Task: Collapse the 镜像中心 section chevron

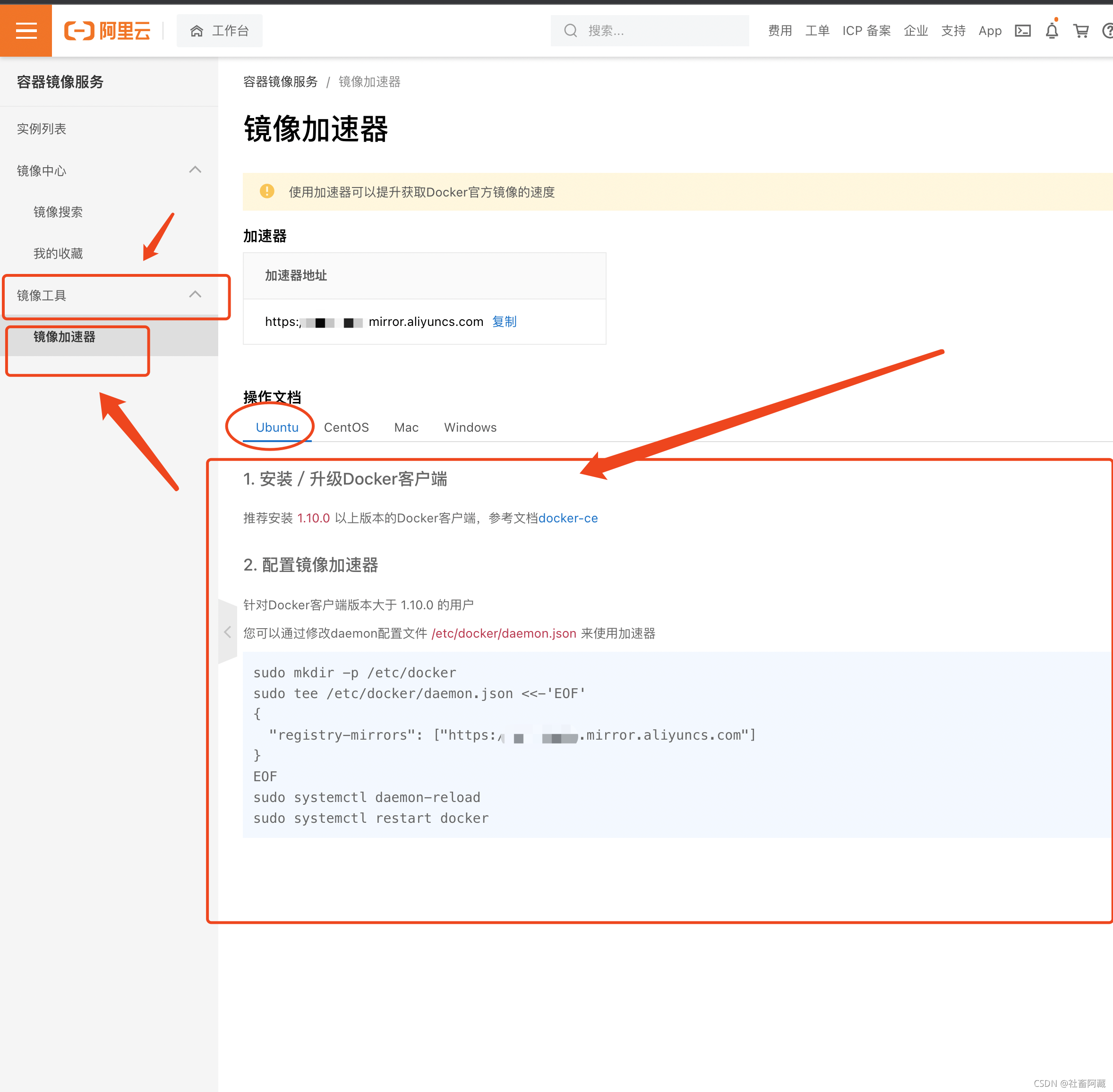Action: tap(195, 170)
